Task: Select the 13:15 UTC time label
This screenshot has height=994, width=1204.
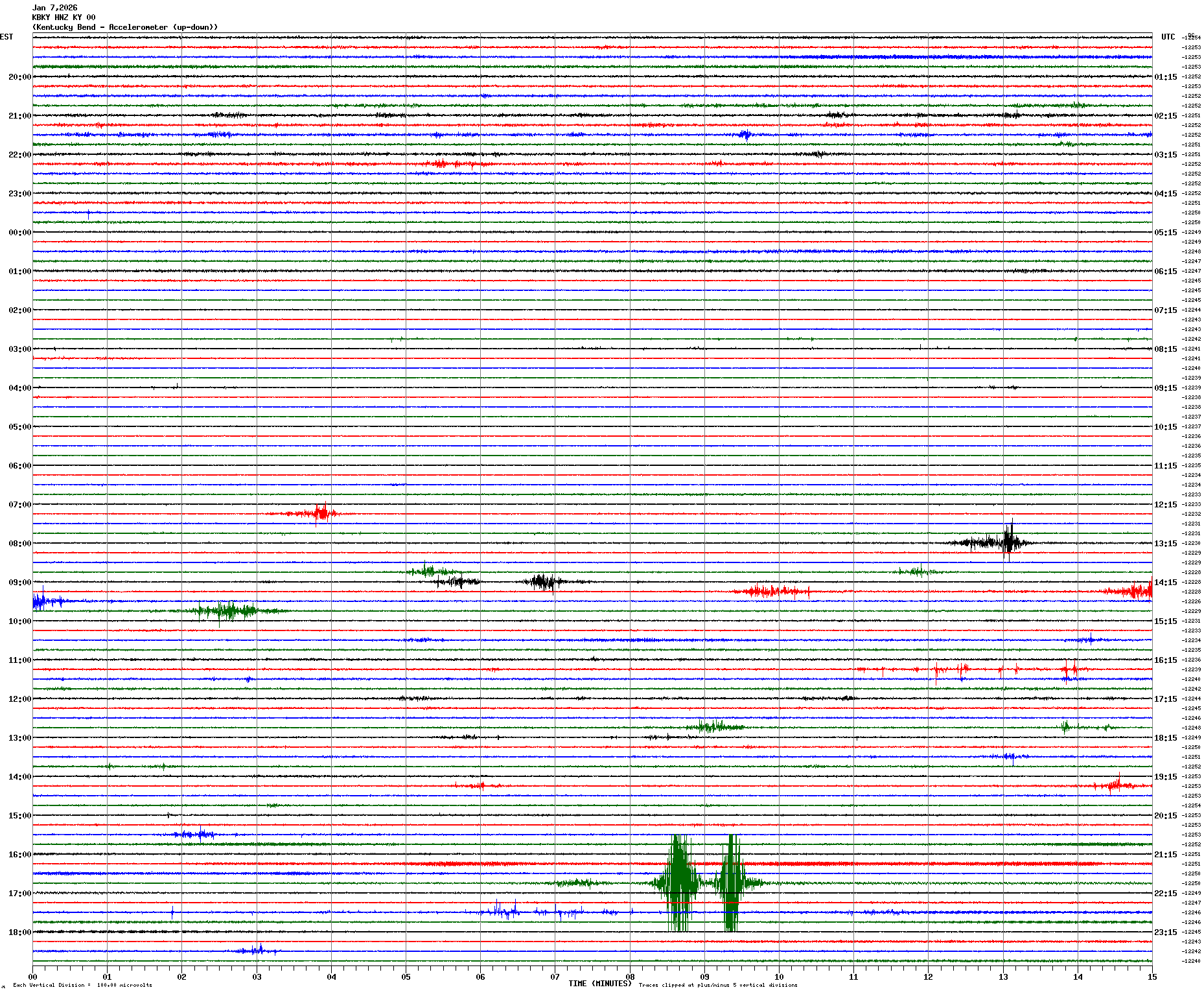Action: click(1165, 544)
